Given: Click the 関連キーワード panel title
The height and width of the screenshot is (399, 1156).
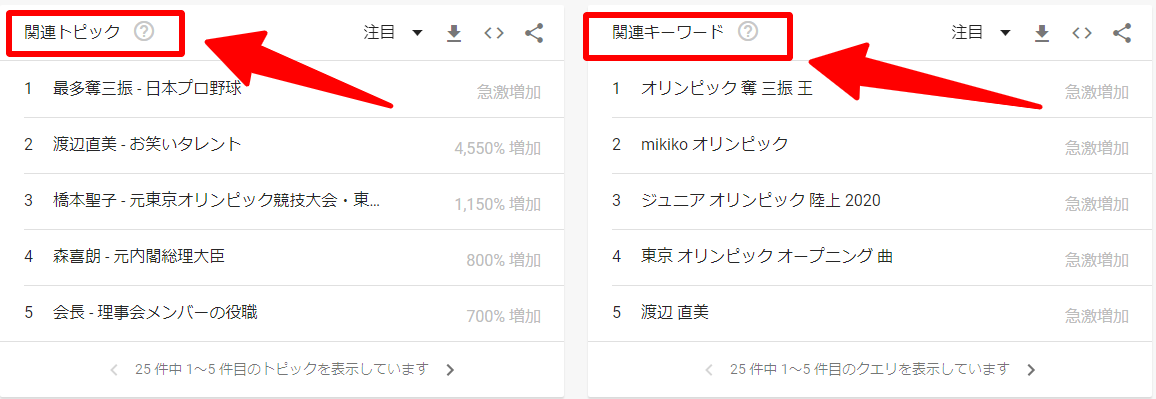Looking at the screenshot, I should 669,32.
